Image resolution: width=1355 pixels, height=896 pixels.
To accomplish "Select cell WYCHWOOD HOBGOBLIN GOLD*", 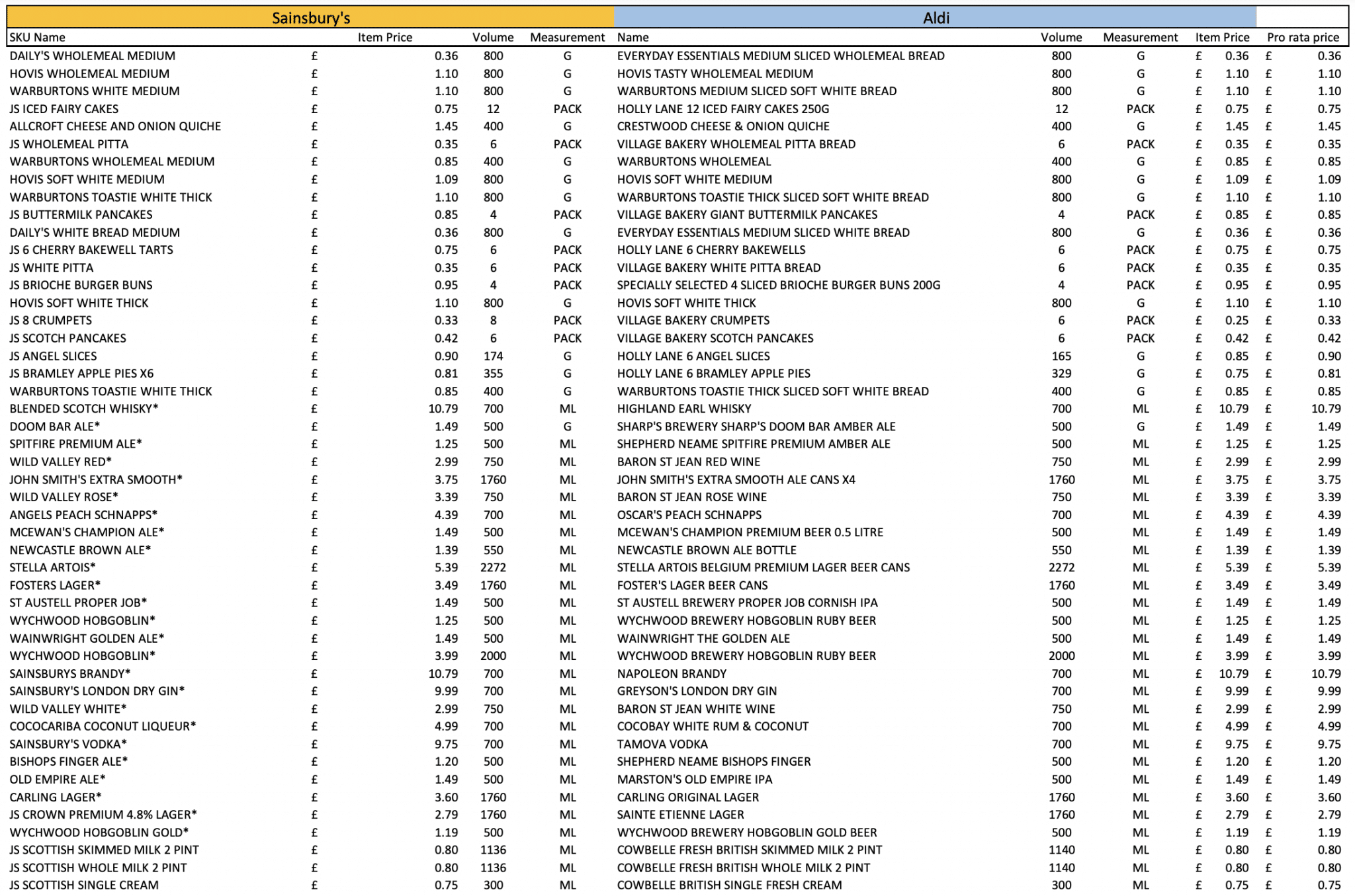I will 99,833.
